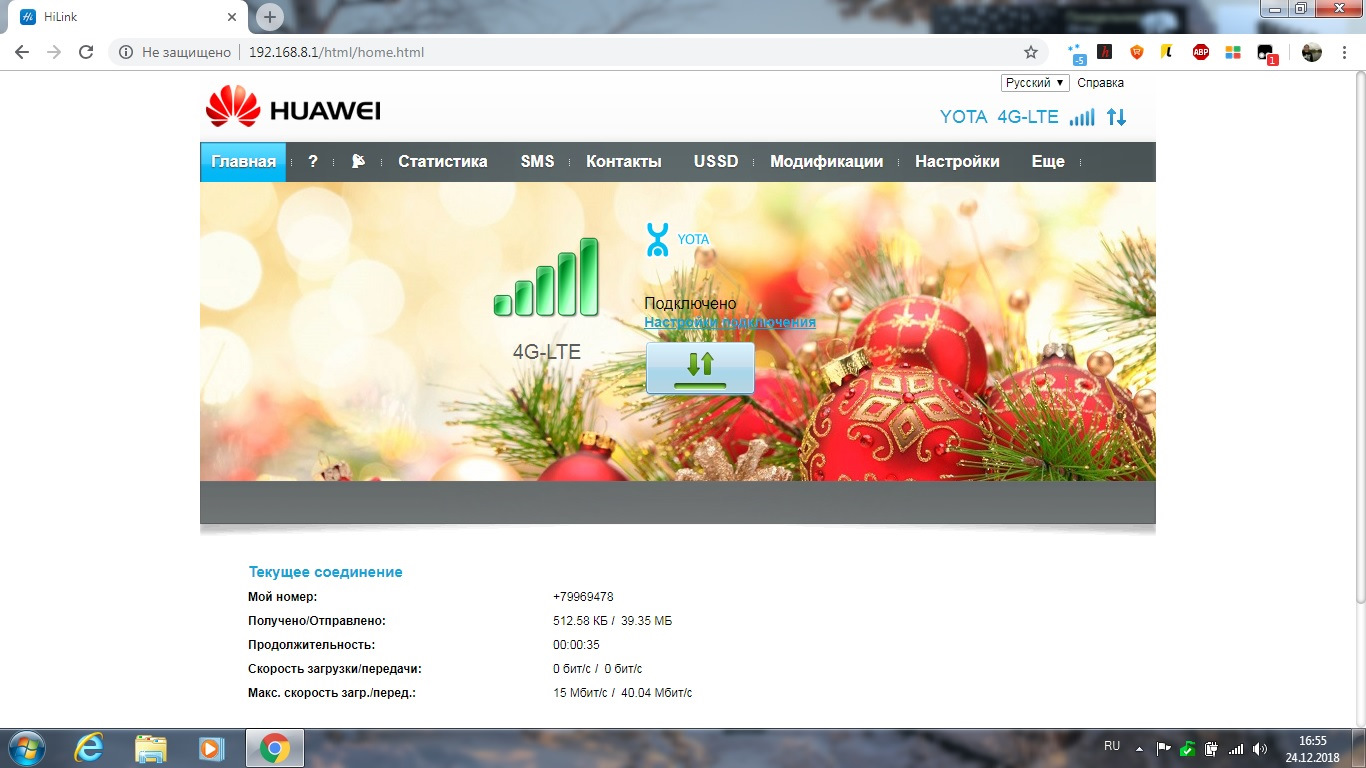The width and height of the screenshot is (1366, 768).
Task: Go back with the browser back arrow
Action: coord(22,52)
